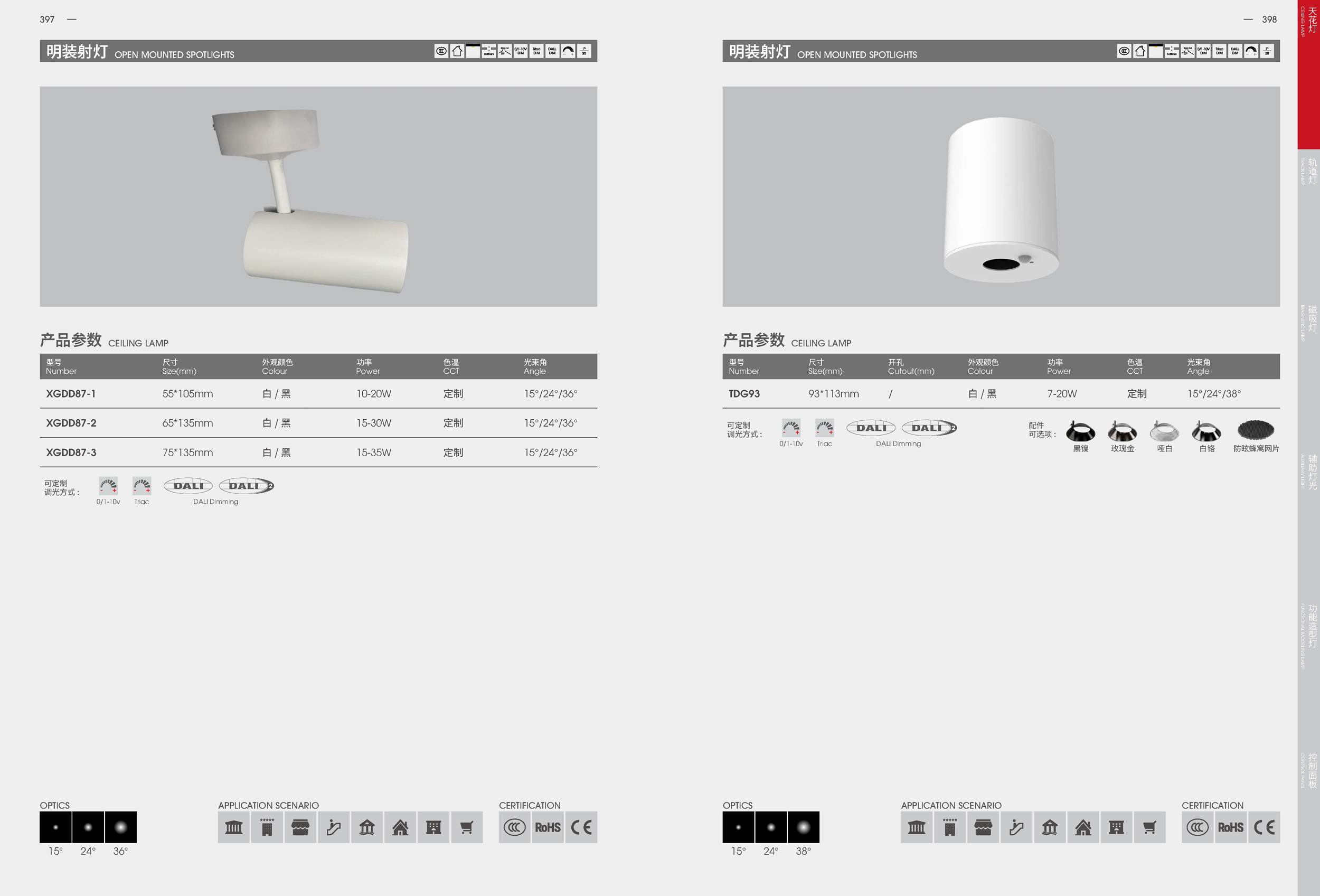
Task: Click RoHS certification badge on page 397
Action: click(548, 827)
